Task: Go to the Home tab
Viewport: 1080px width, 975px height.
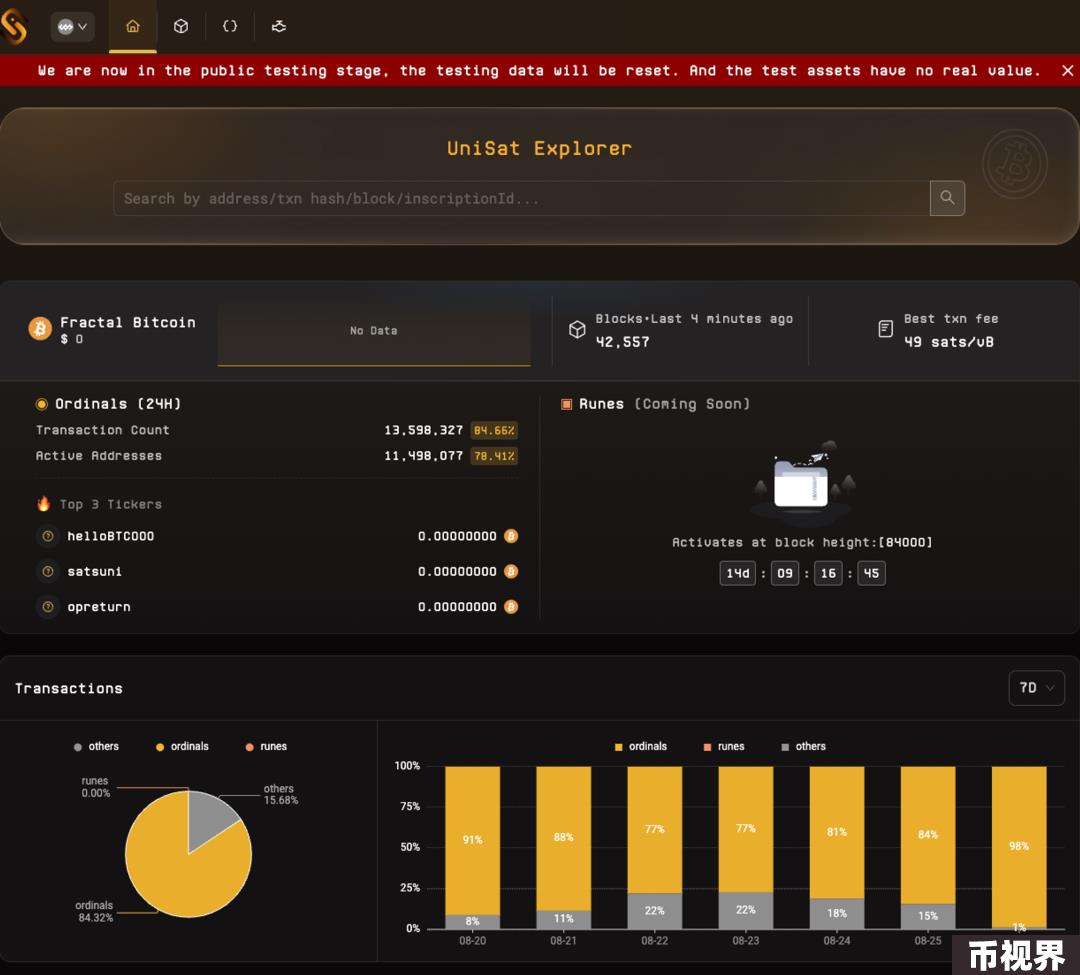Action: (133, 26)
